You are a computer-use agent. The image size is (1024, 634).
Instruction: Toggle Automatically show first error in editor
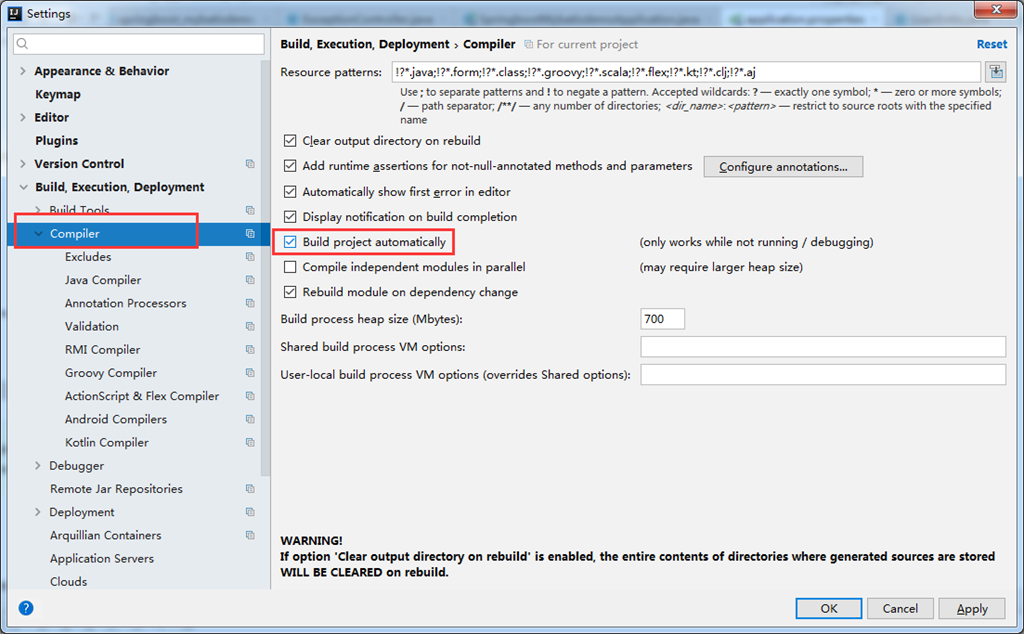(x=290, y=192)
